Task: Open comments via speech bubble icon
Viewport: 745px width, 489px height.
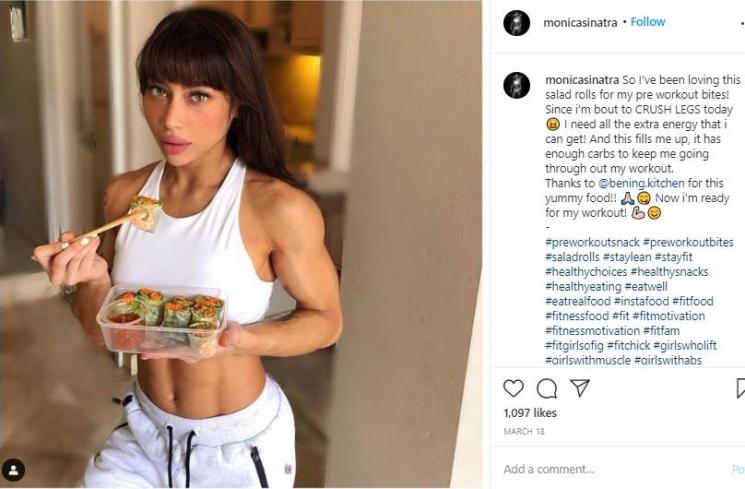Action: tap(546, 388)
